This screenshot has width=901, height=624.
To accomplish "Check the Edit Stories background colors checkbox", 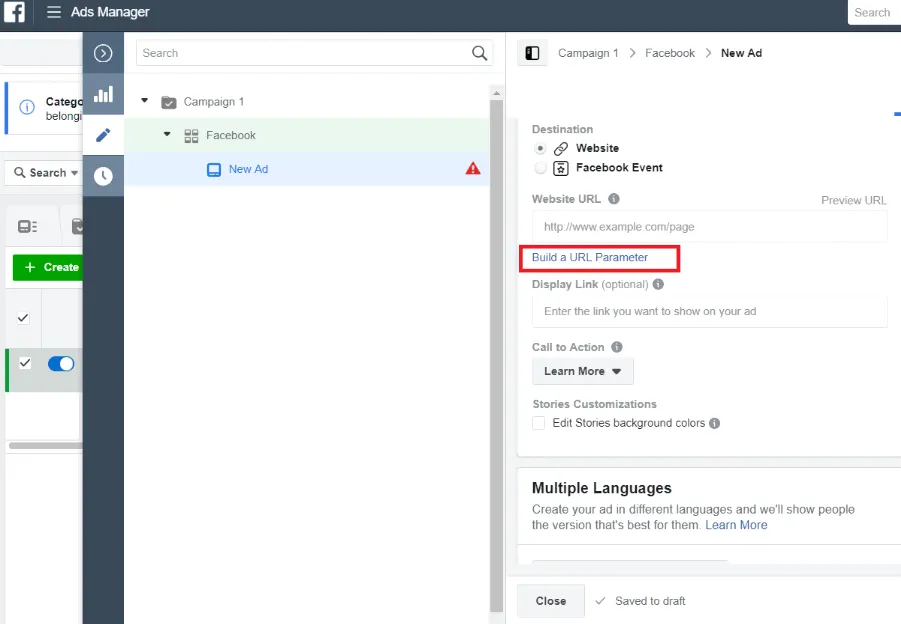I will (538, 423).
